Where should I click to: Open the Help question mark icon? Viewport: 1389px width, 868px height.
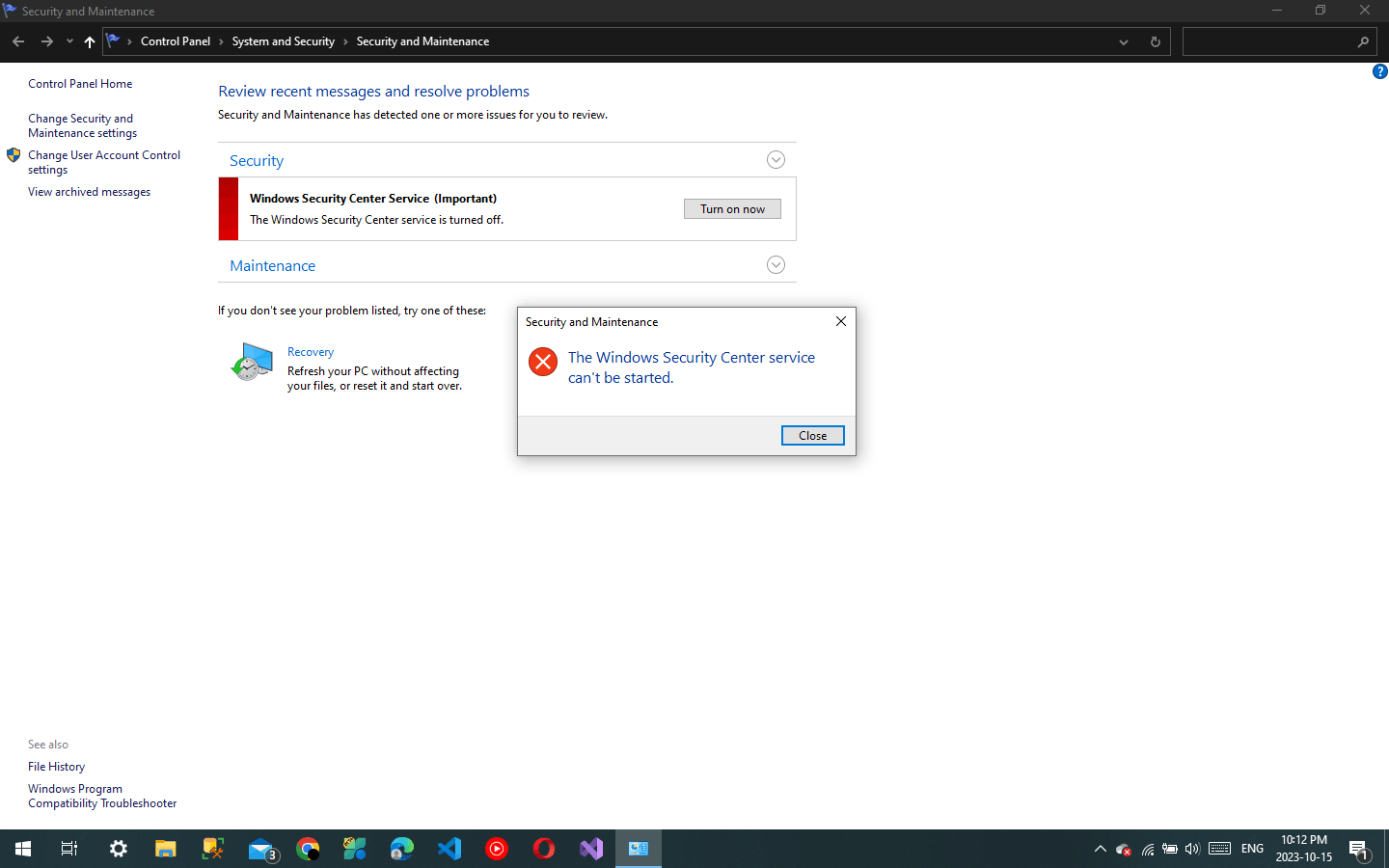click(1379, 71)
